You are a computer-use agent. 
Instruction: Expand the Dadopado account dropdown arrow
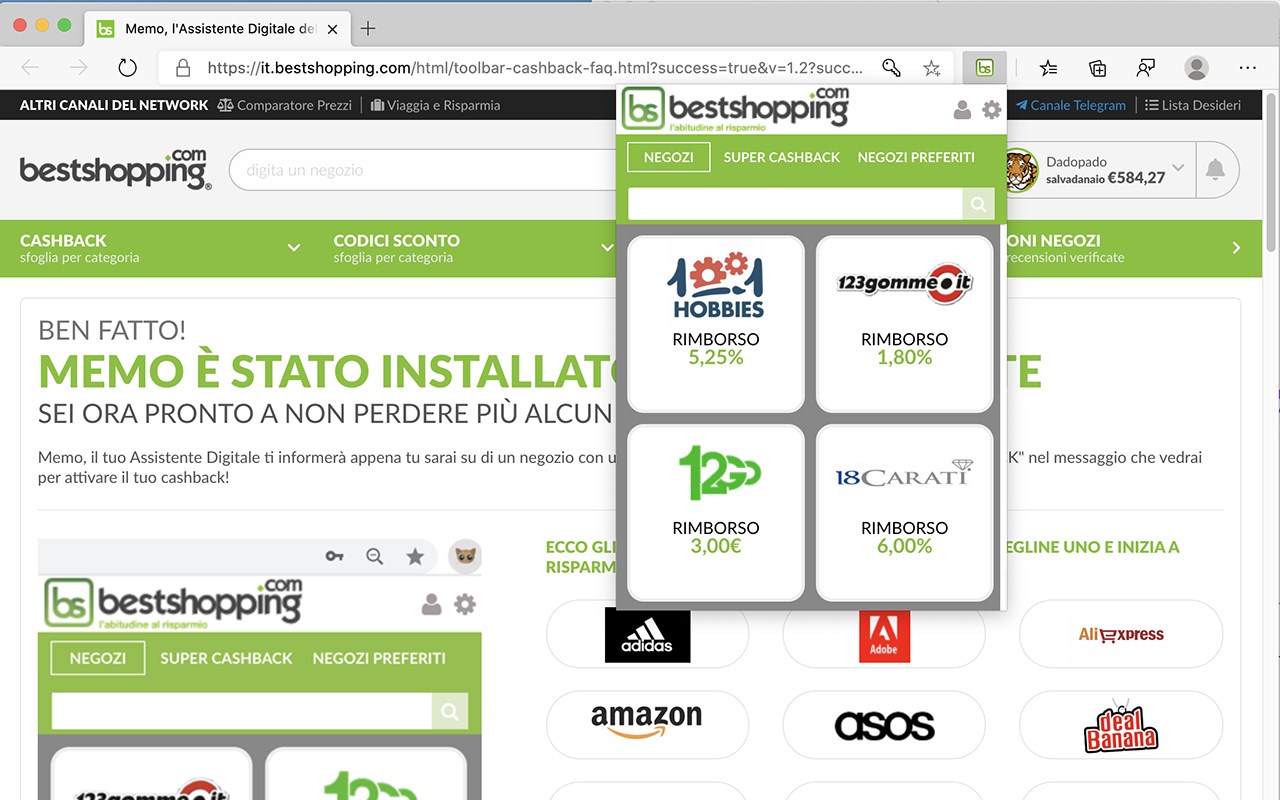(1178, 168)
